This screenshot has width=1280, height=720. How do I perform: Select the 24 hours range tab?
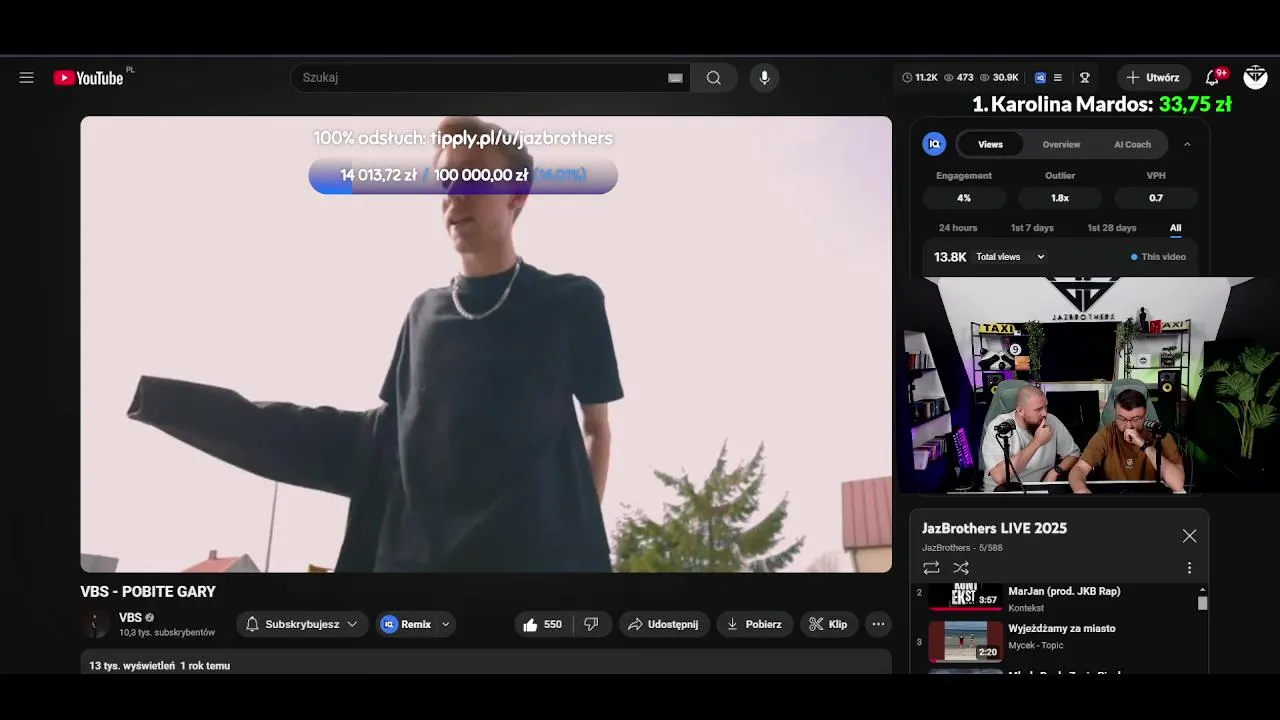[958, 228]
